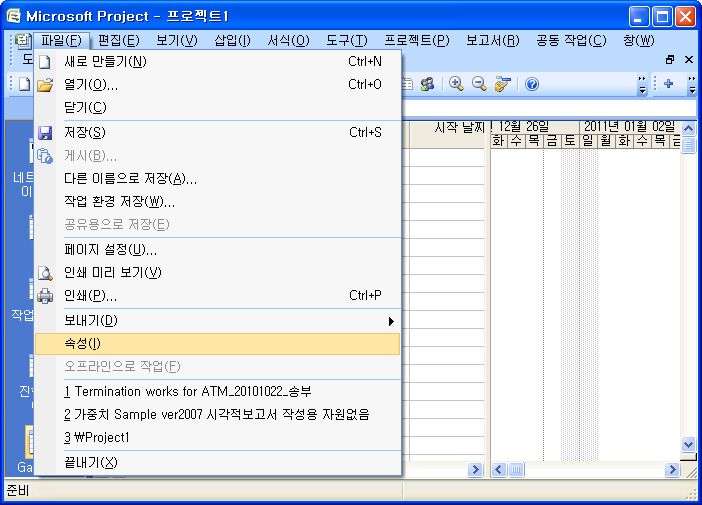Open the 도구(T) menu
Image resolution: width=702 pixels, height=505 pixels.
pos(347,41)
